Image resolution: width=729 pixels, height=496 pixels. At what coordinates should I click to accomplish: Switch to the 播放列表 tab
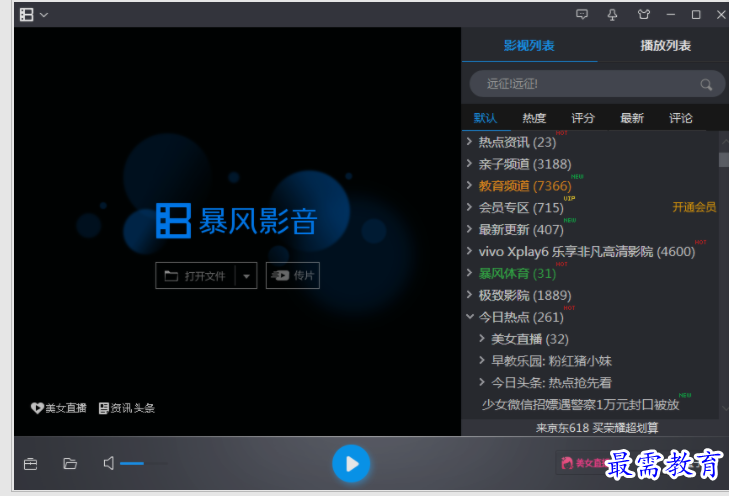pos(665,46)
